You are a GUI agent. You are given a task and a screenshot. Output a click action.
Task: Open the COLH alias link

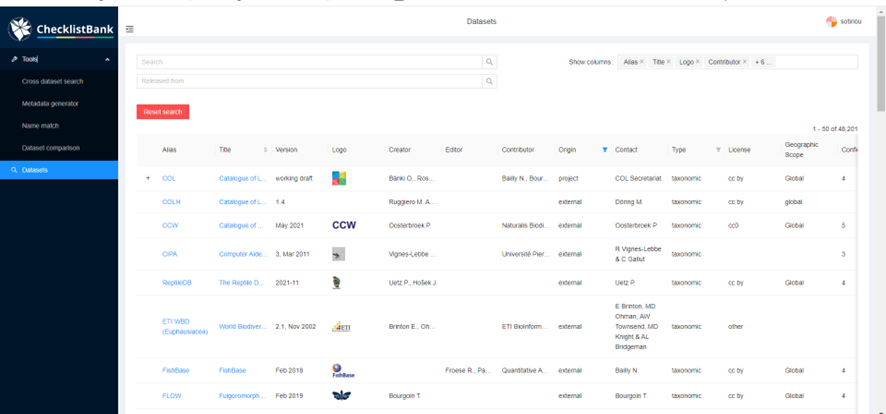(x=171, y=202)
